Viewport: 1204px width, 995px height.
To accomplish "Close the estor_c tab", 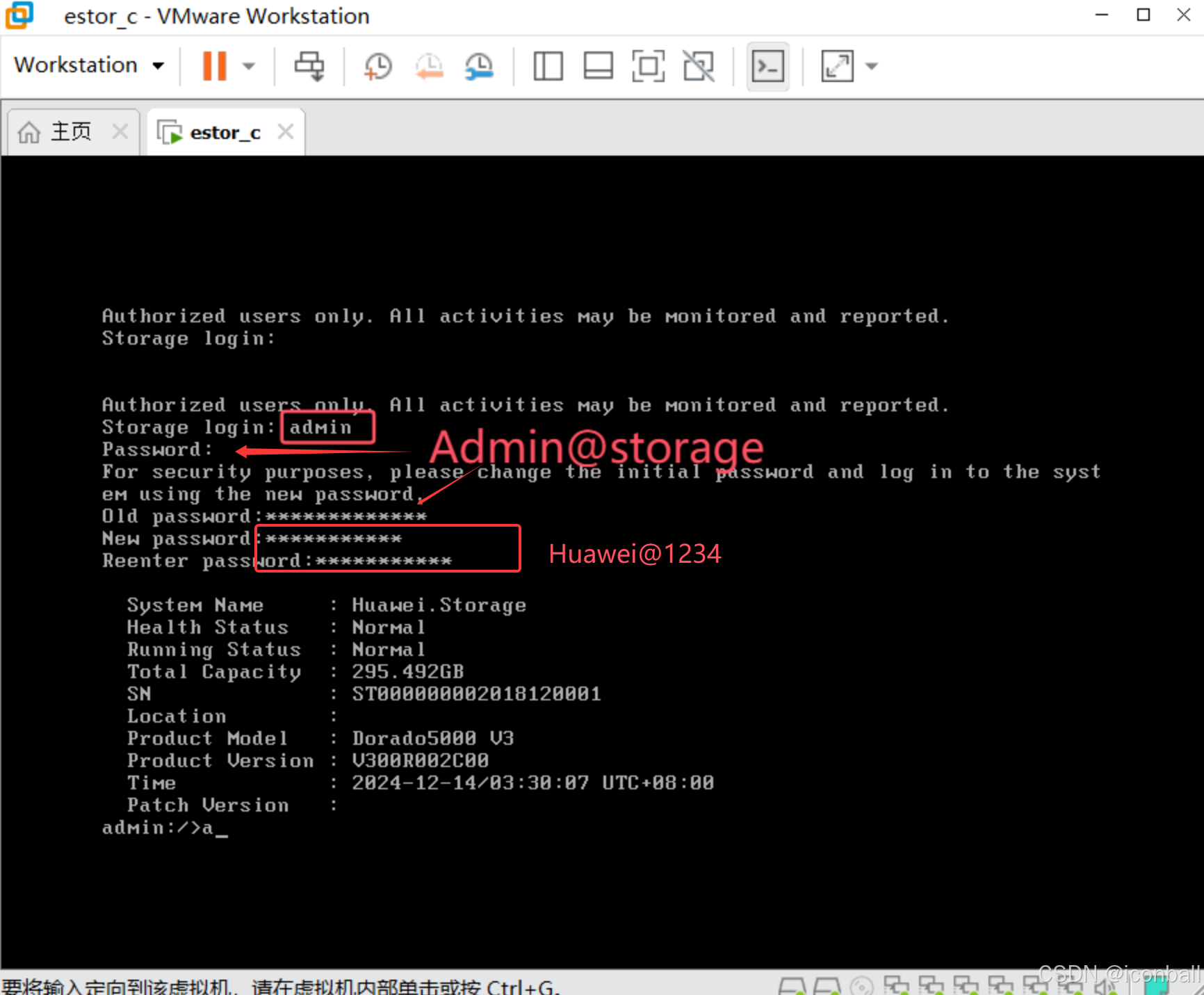I will 286,131.
